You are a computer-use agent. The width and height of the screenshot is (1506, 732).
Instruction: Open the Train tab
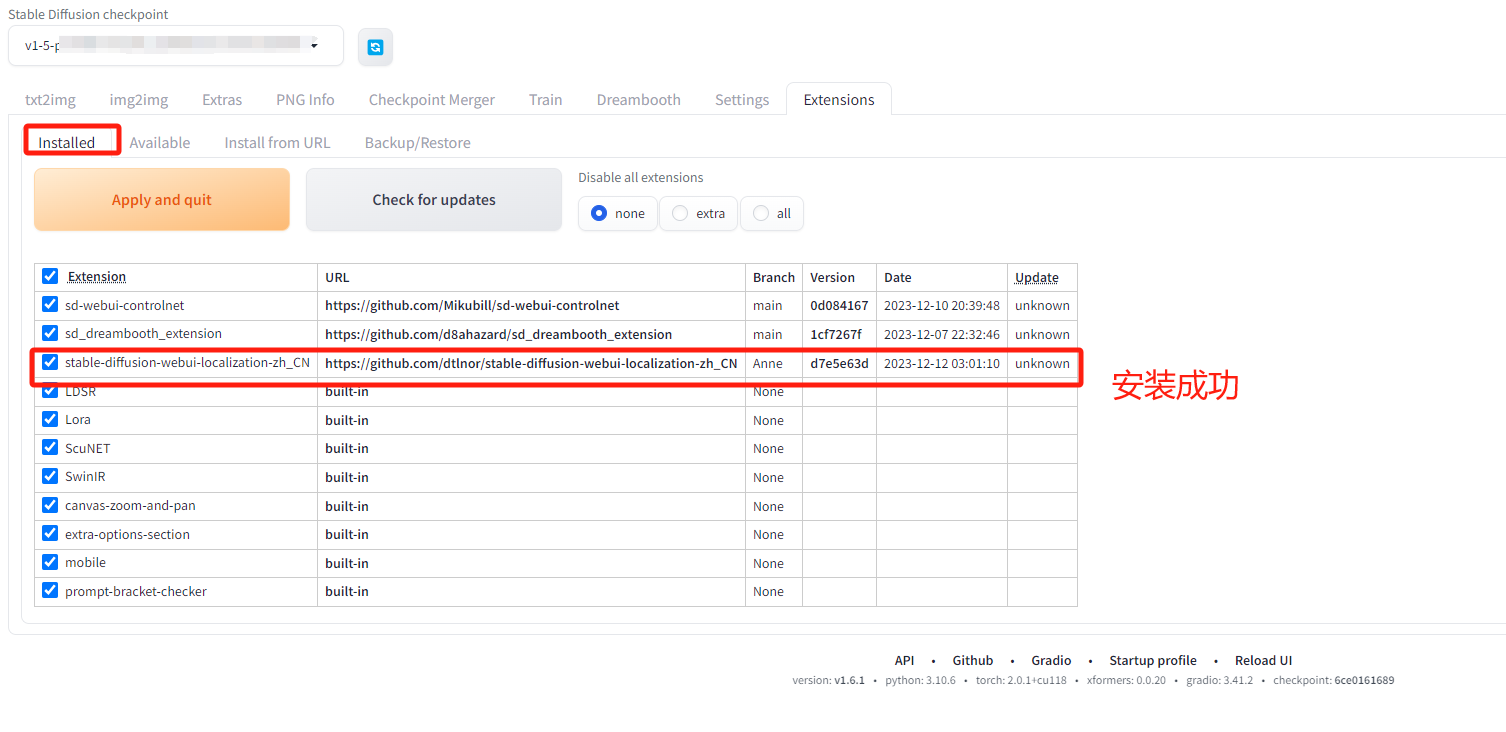tap(546, 100)
